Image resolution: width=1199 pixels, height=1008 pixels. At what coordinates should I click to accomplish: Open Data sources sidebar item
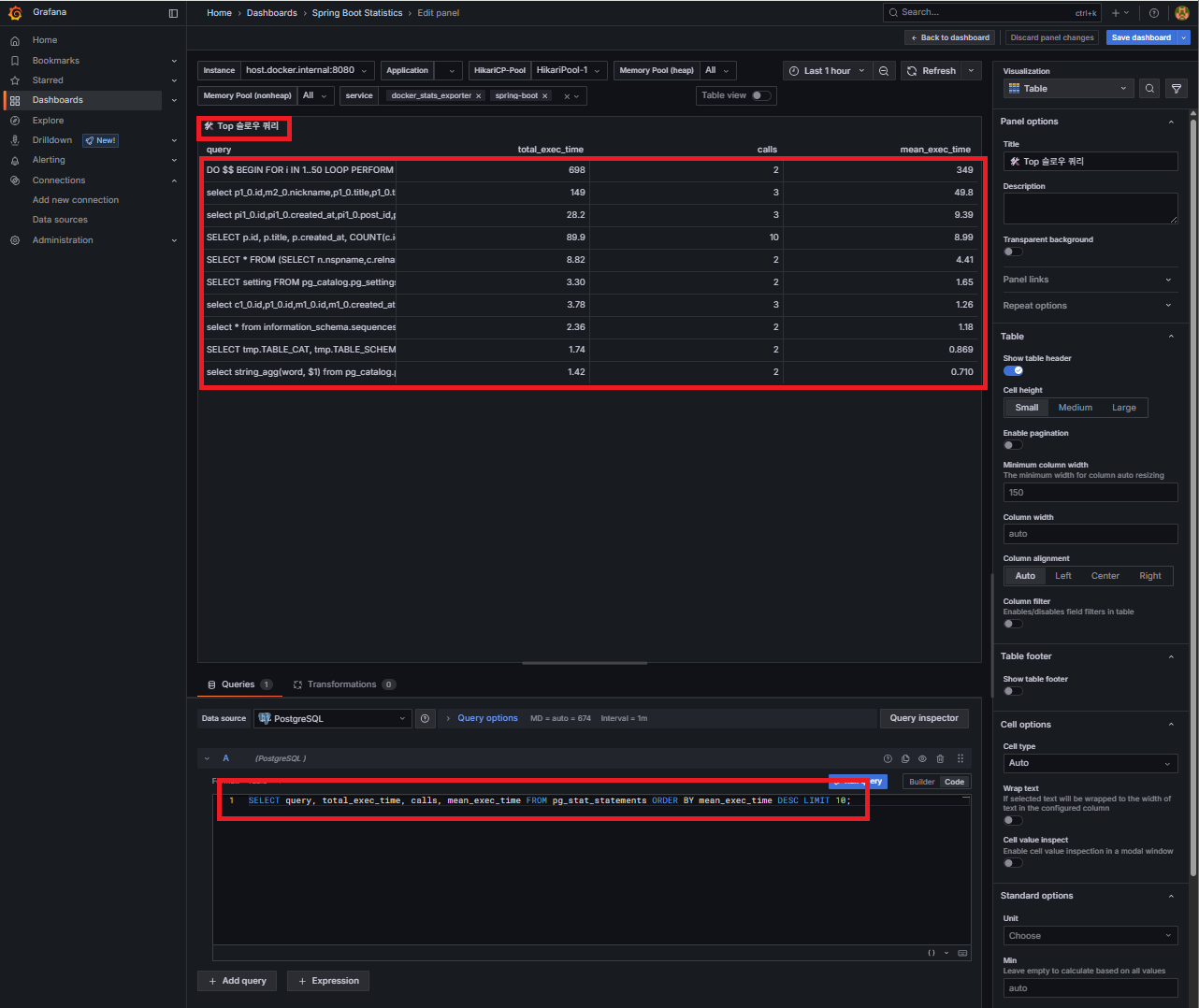[60, 220]
